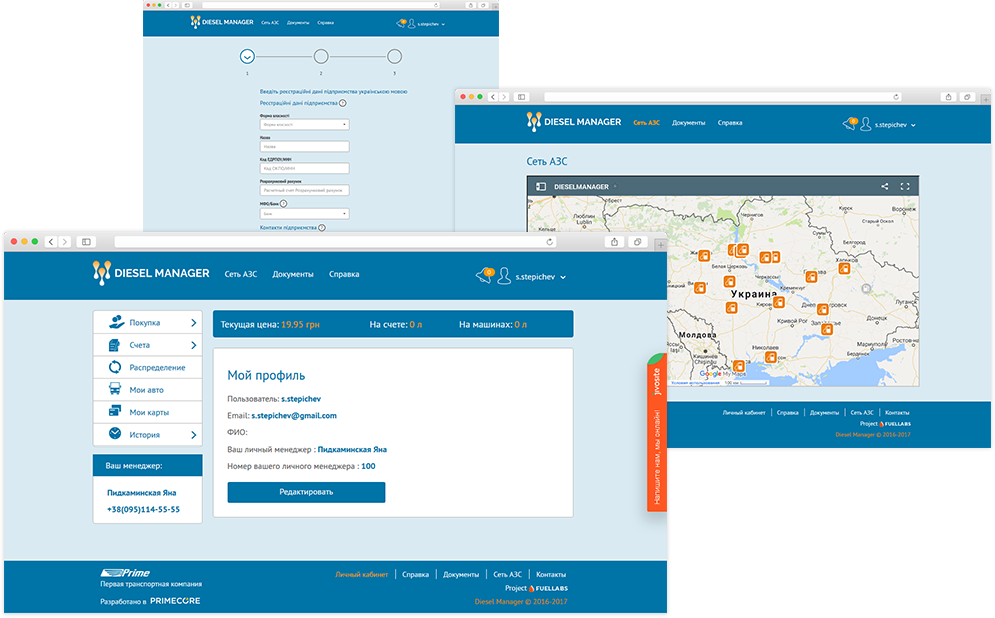This screenshot has width=995, height=618.
Task: Click Сеть АЗС link in front window footer
Action: point(508,574)
